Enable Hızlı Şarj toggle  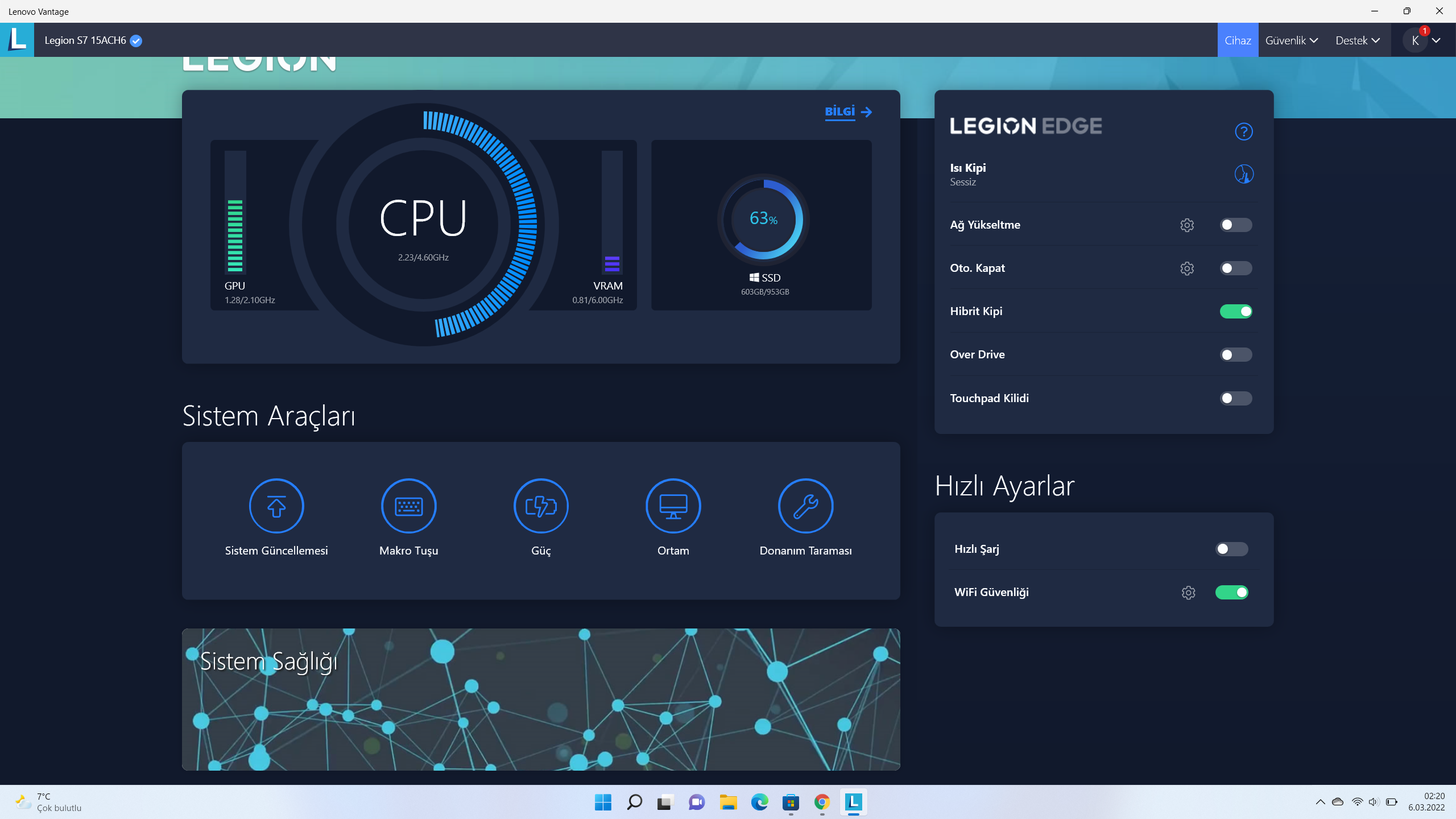tap(1232, 549)
